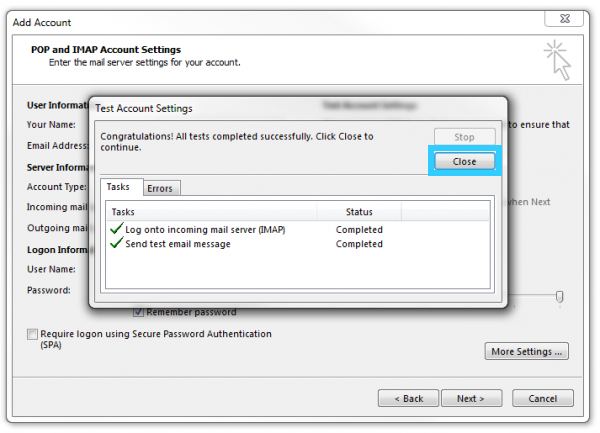Select the Log onto incoming mail server row text
This screenshot has height=433, width=600.
pyautogui.click(x=205, y=230)
